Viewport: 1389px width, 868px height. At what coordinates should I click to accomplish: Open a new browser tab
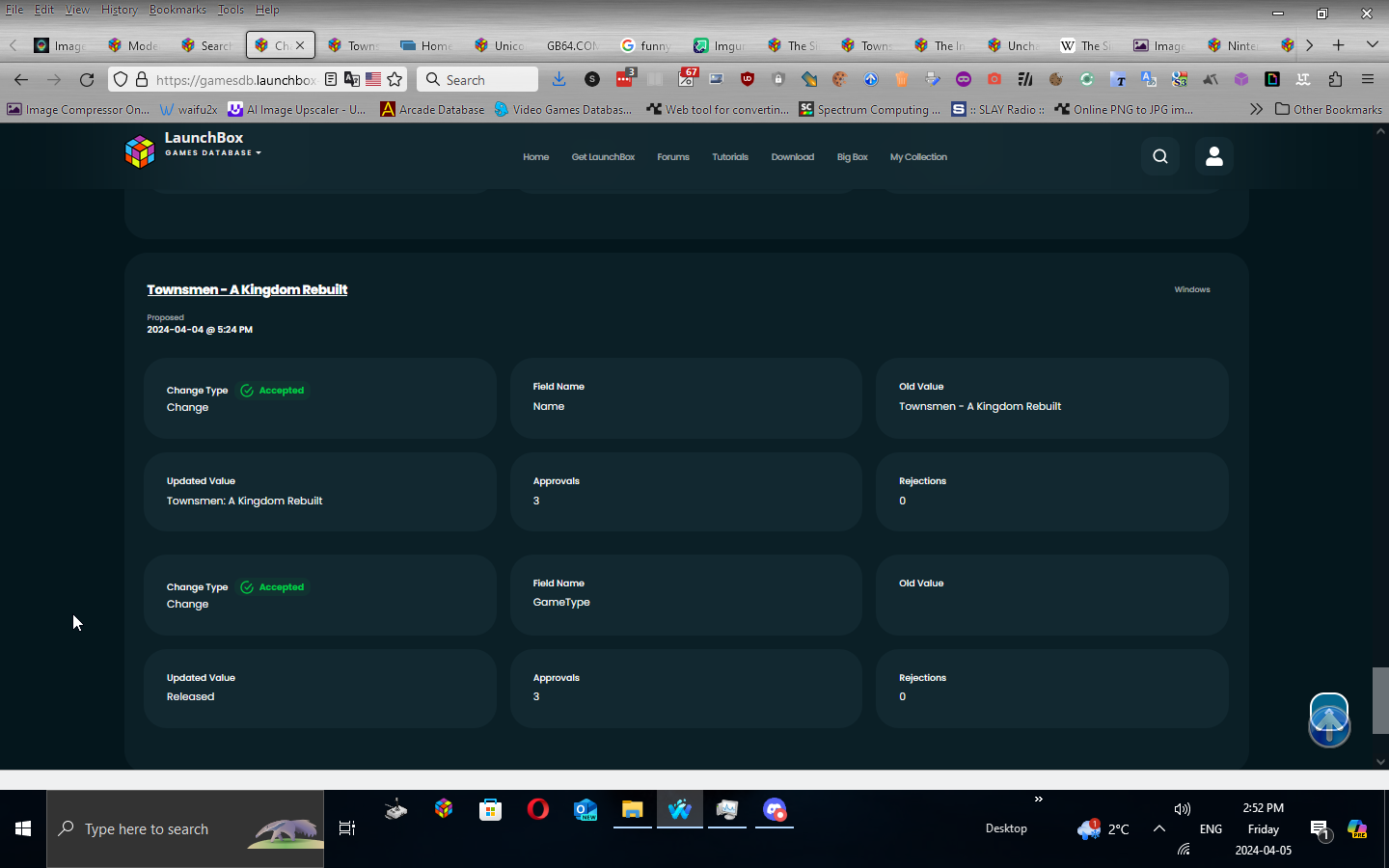(1338, 45)
